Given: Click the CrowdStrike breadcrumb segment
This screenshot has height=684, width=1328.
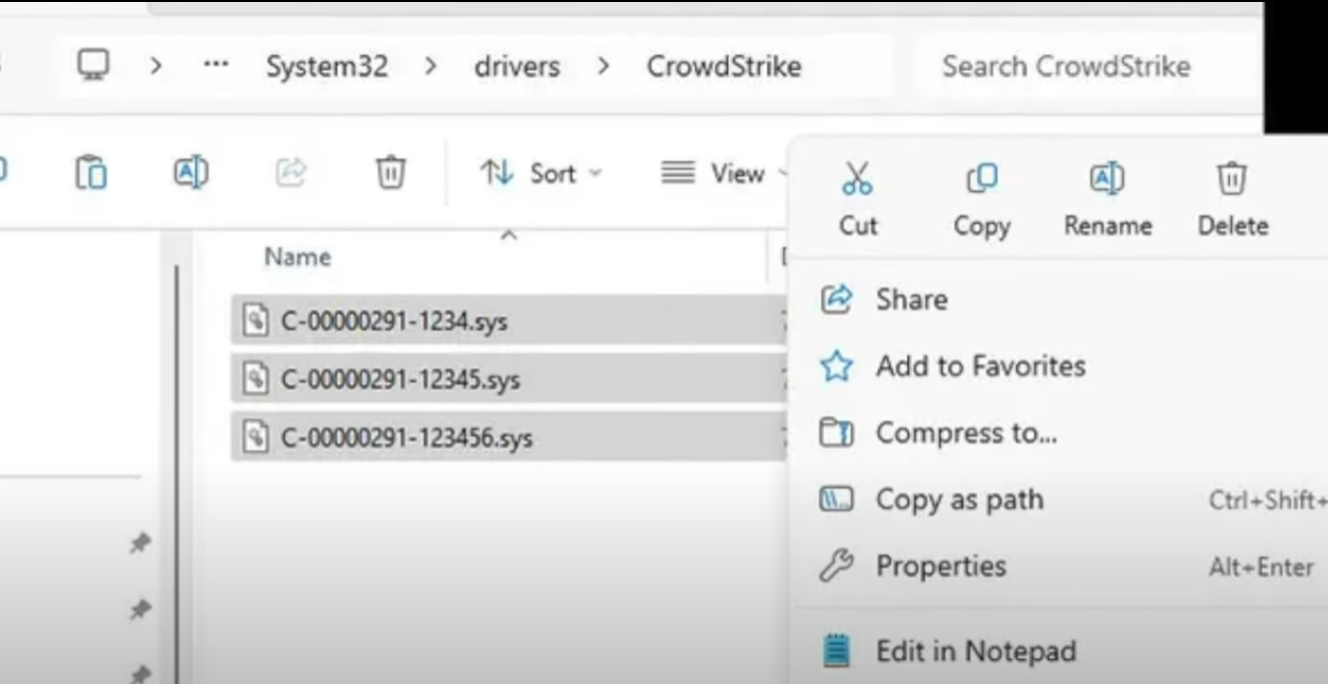Looking at the screenshot, I should pyautogui.click(x=724, y=67).
